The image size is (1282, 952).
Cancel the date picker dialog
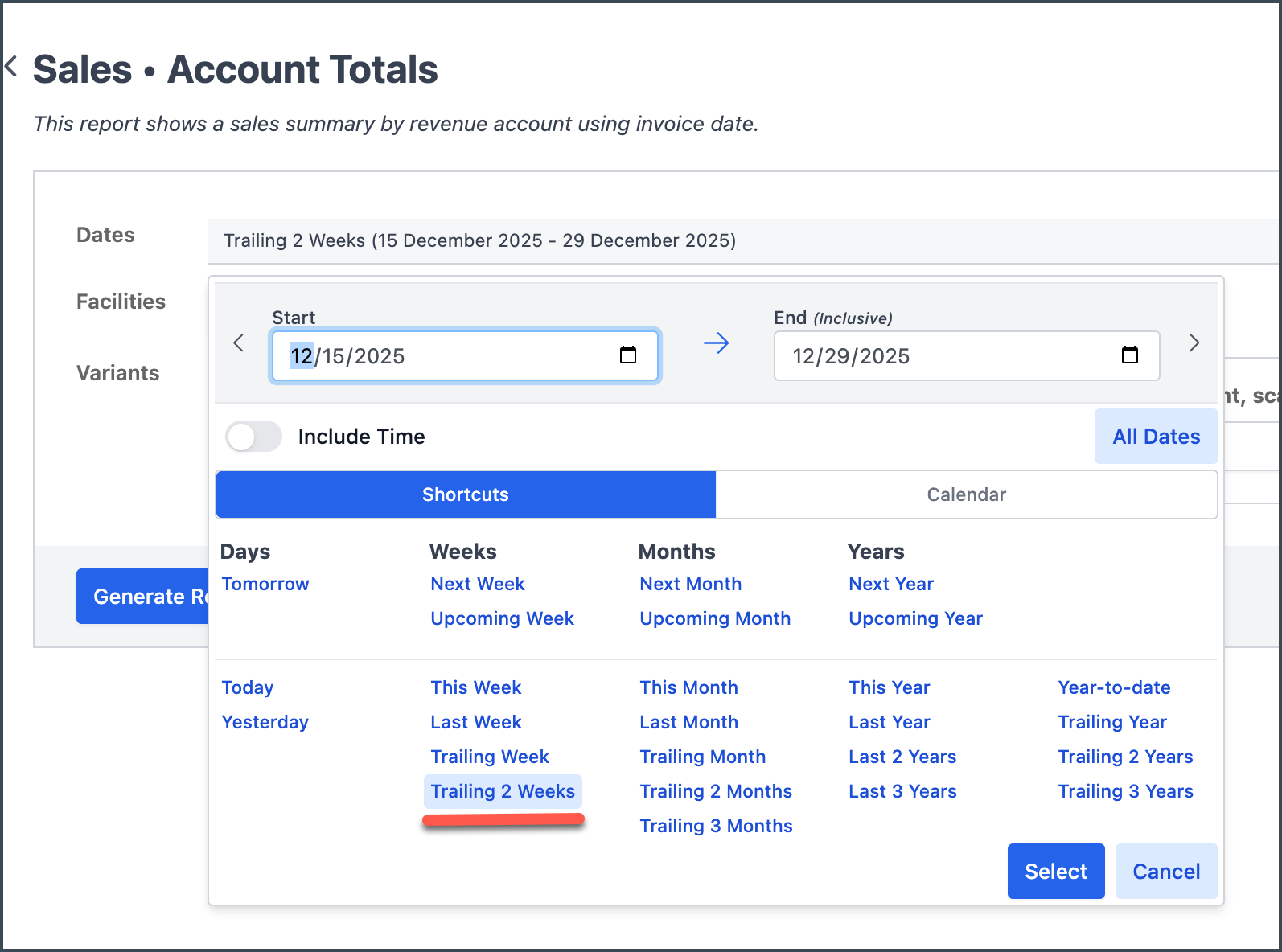(1165, 872)
